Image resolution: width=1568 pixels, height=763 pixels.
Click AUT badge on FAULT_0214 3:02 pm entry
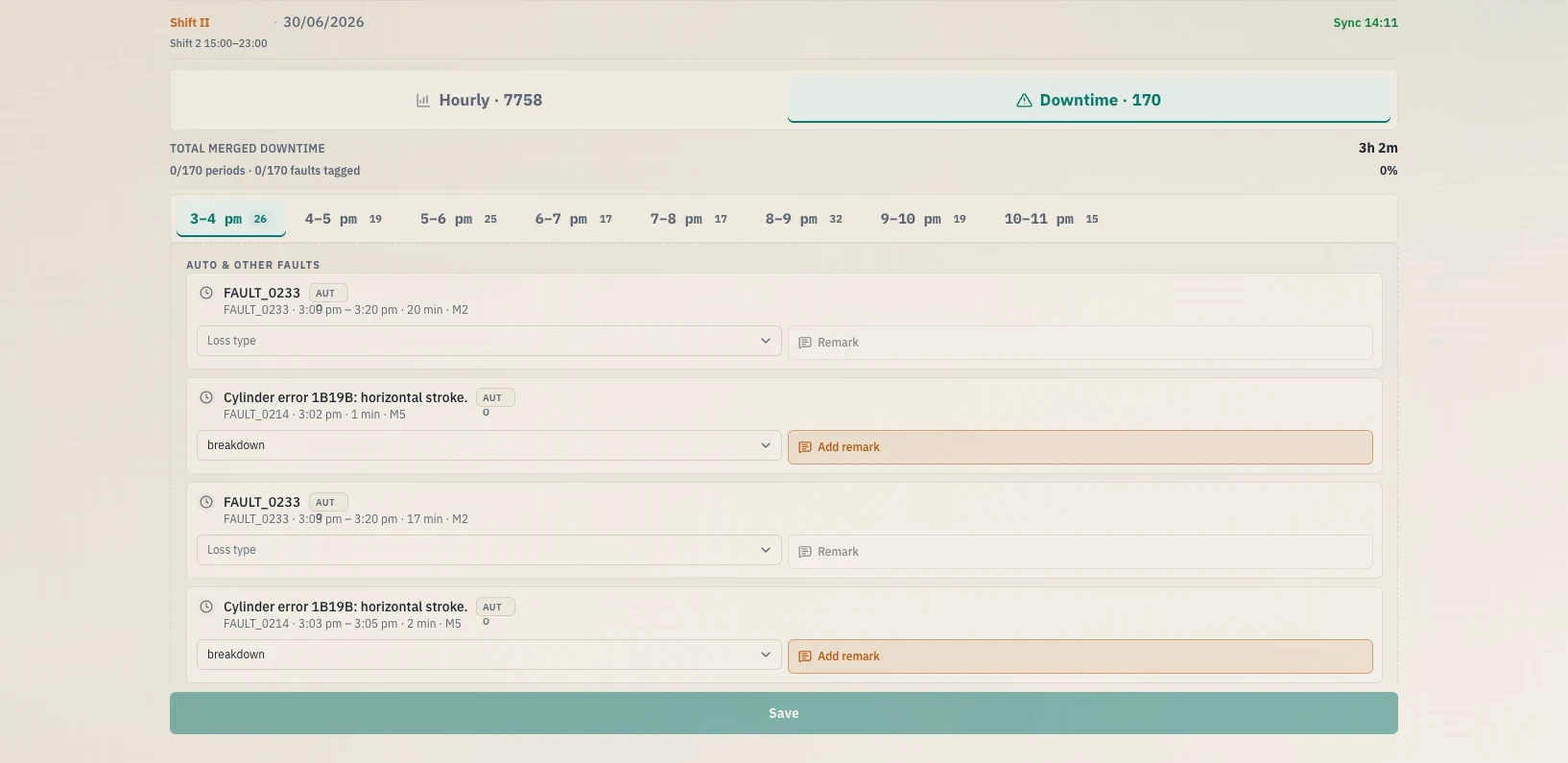495,397
